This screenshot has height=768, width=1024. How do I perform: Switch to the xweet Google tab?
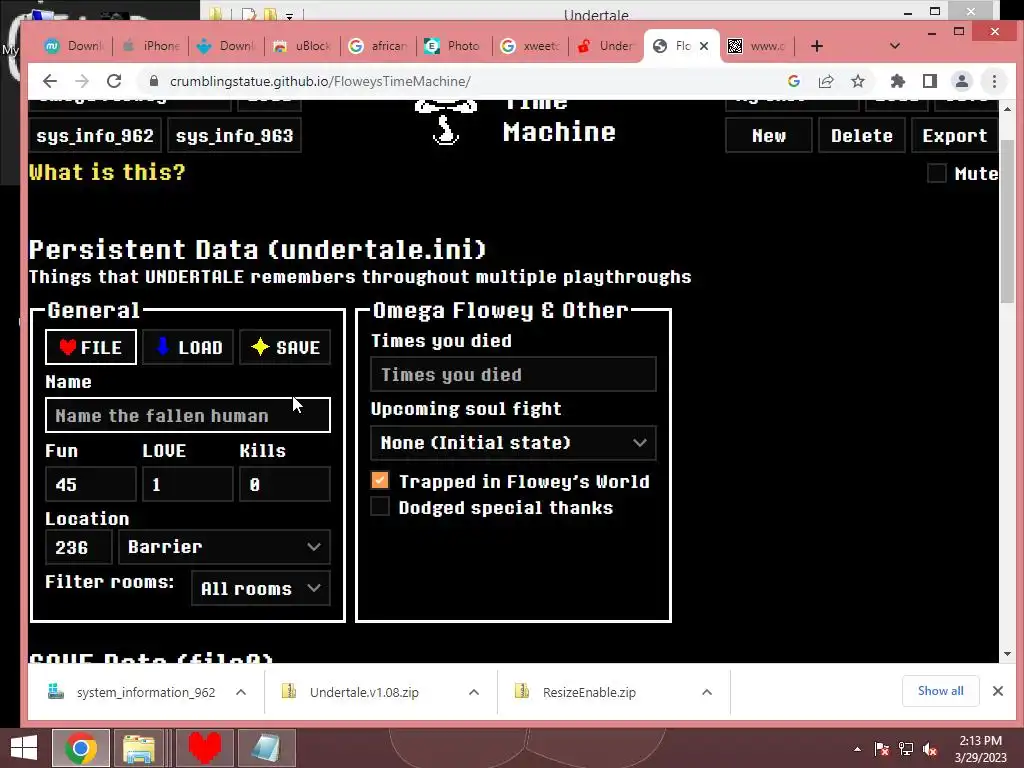pos(530,46)
